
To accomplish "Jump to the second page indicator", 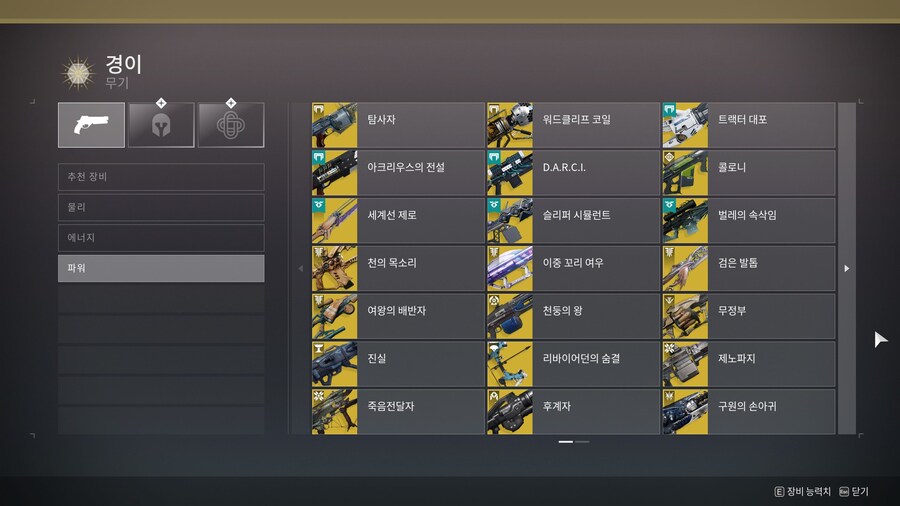I will point(582,442).
